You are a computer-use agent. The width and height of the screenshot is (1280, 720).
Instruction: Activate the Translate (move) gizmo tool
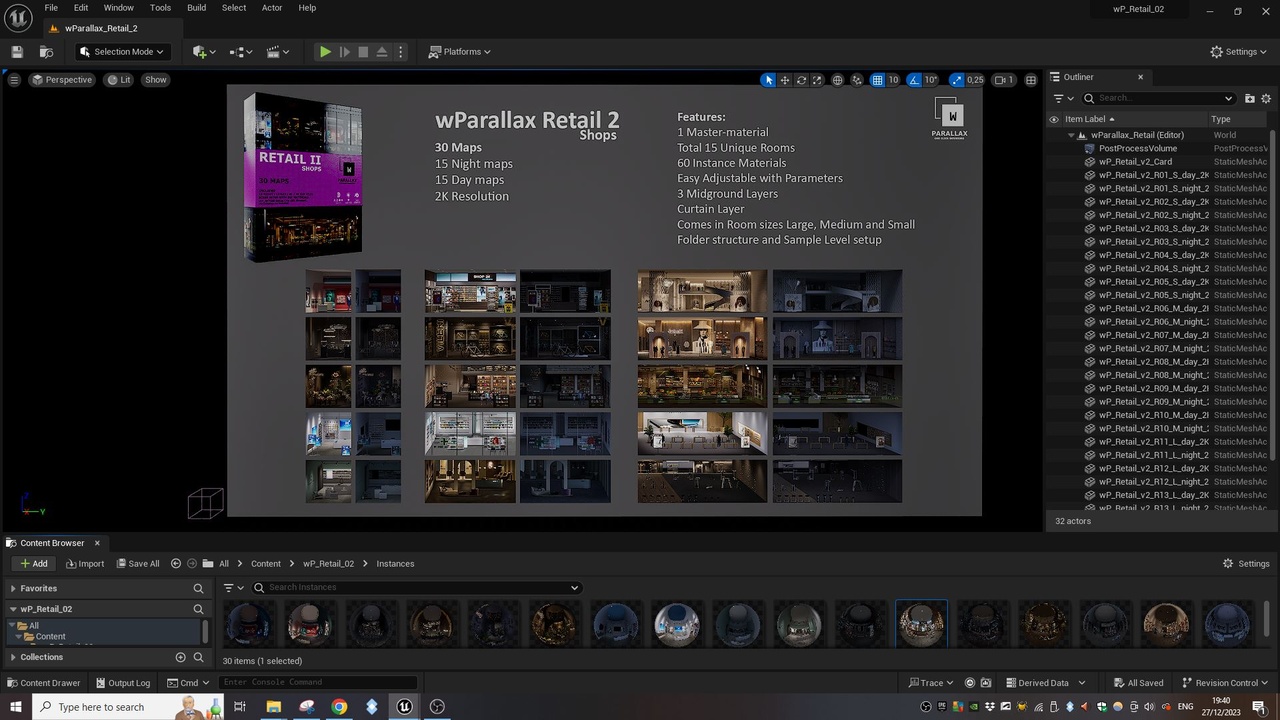[785, 80]
